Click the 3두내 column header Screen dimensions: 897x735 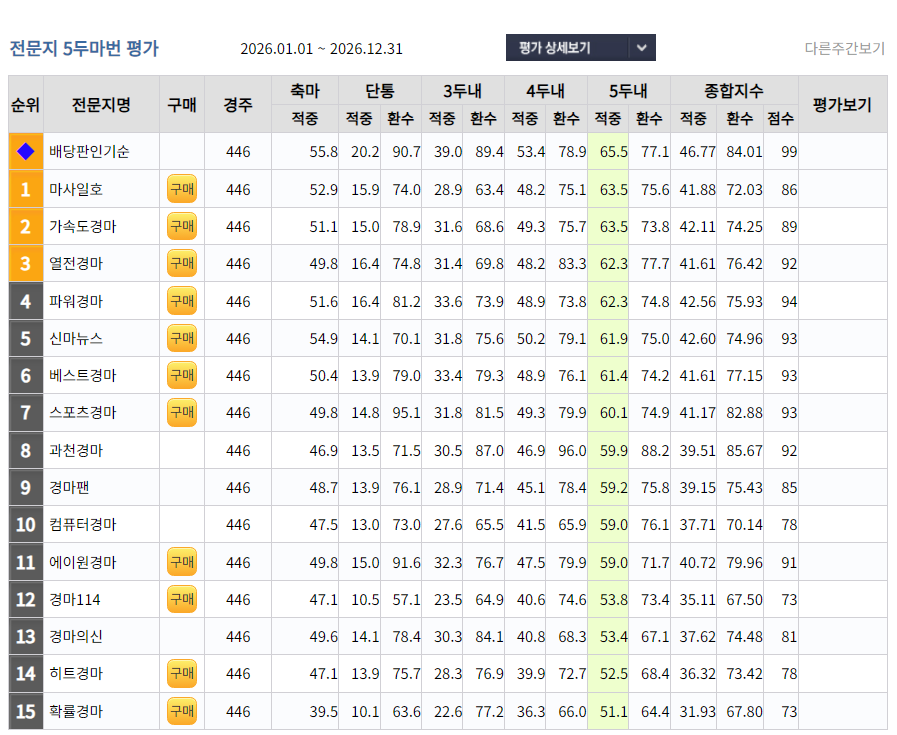pos(462,90)
